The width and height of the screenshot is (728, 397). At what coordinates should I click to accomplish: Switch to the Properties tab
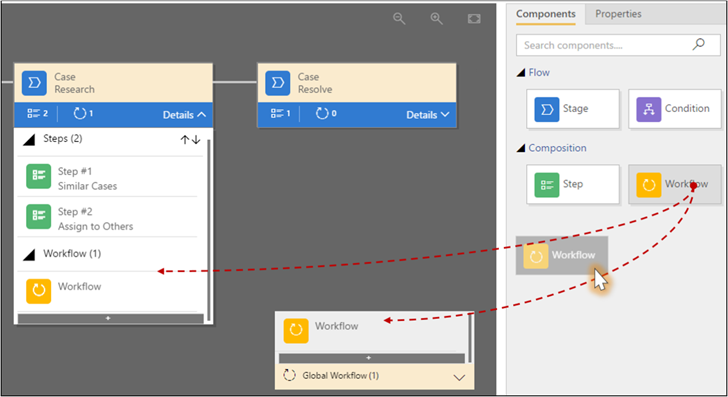point(618,14)
